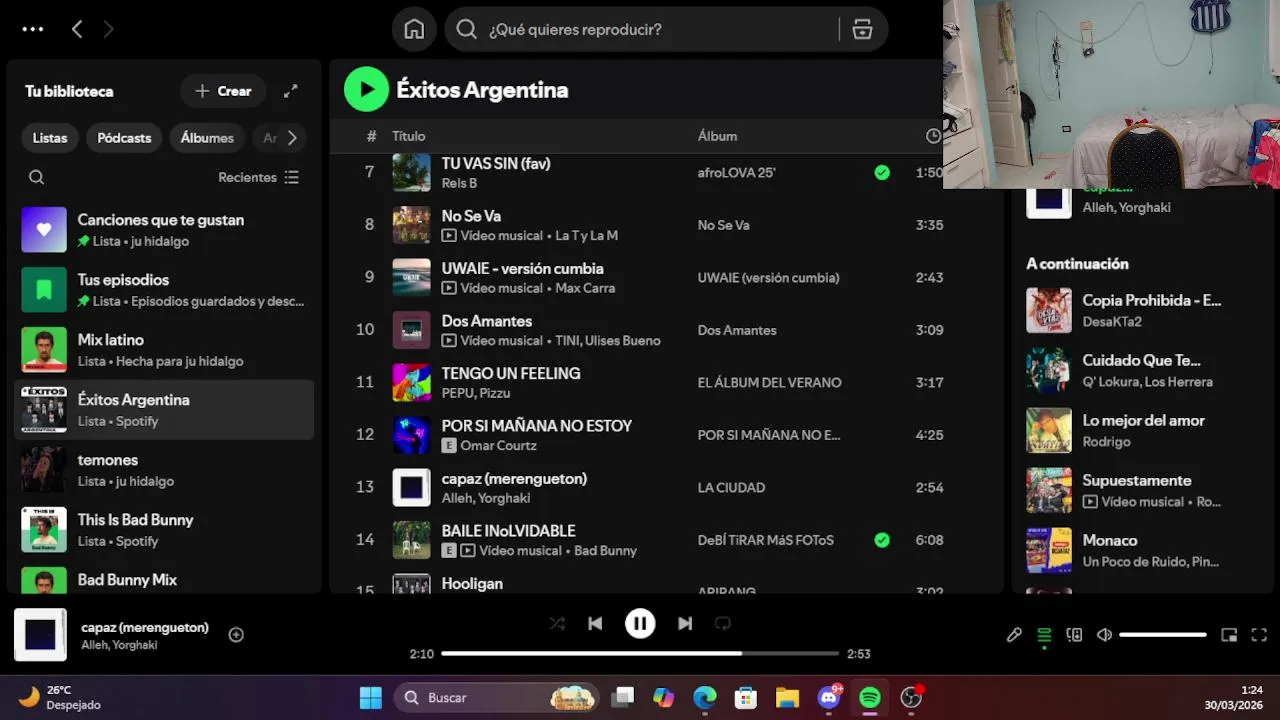Show more library filter chips
This screenshot has height=720, width=1280.
pyautogui.click(x=292, y=138)
